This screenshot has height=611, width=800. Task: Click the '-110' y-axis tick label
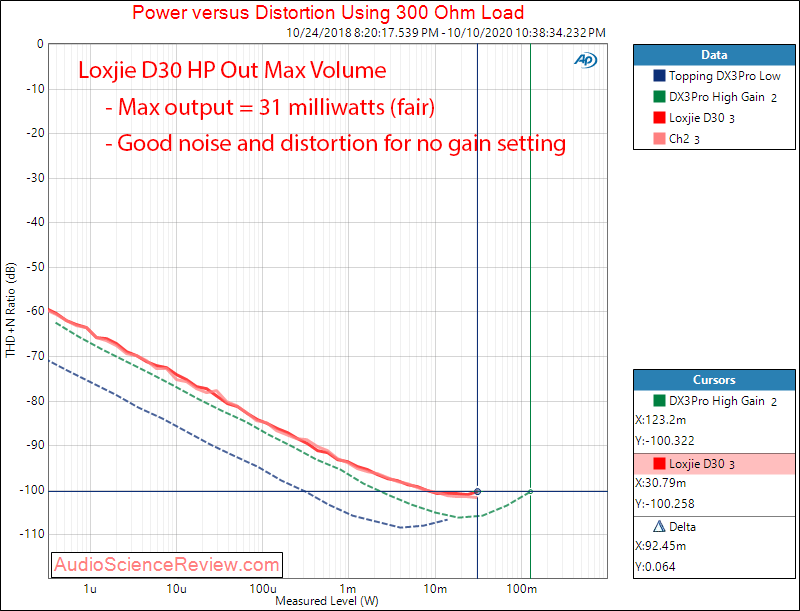click(32, 534)
